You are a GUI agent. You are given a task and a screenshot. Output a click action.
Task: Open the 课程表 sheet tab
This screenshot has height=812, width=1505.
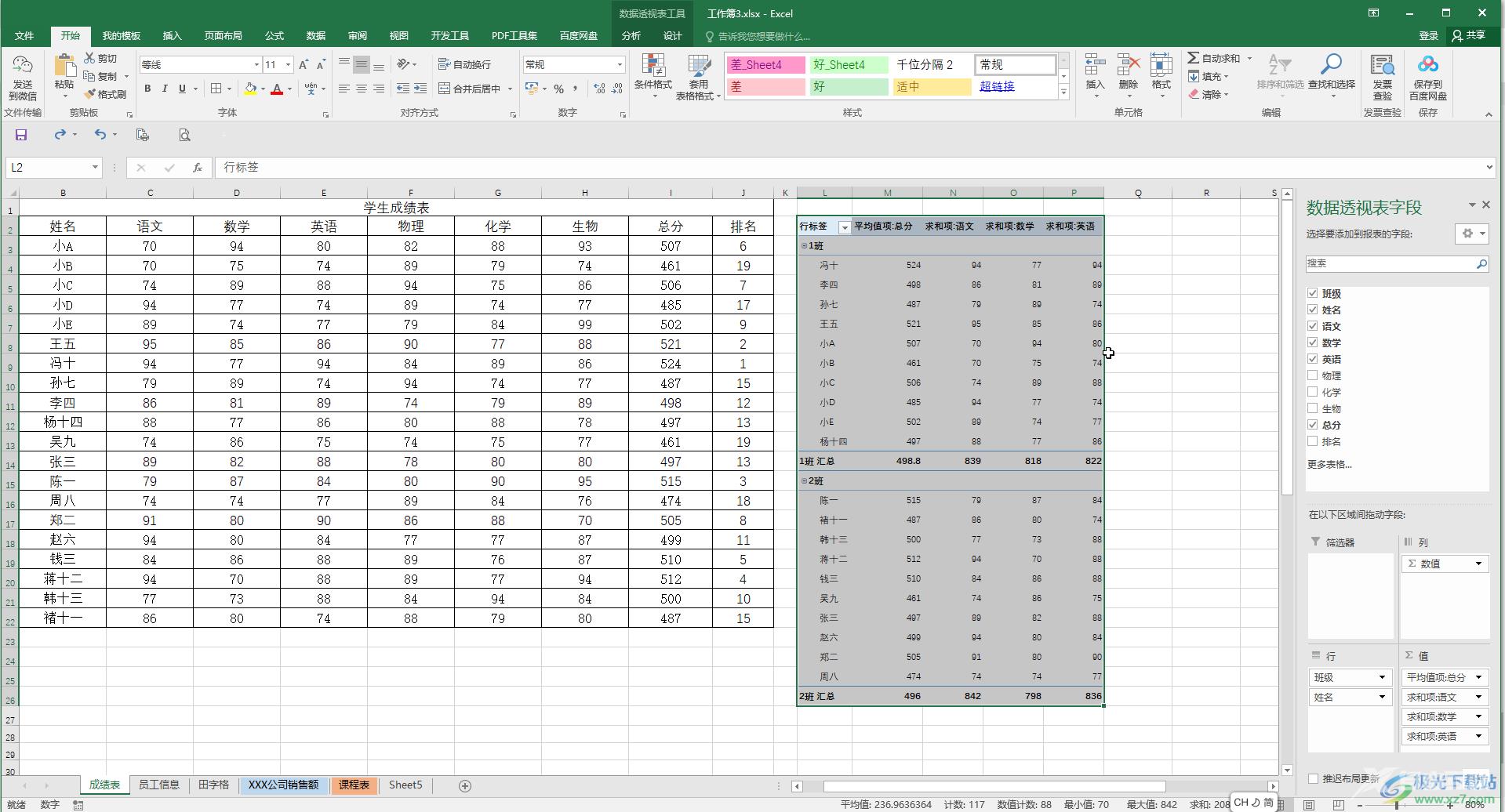(354, 785)
